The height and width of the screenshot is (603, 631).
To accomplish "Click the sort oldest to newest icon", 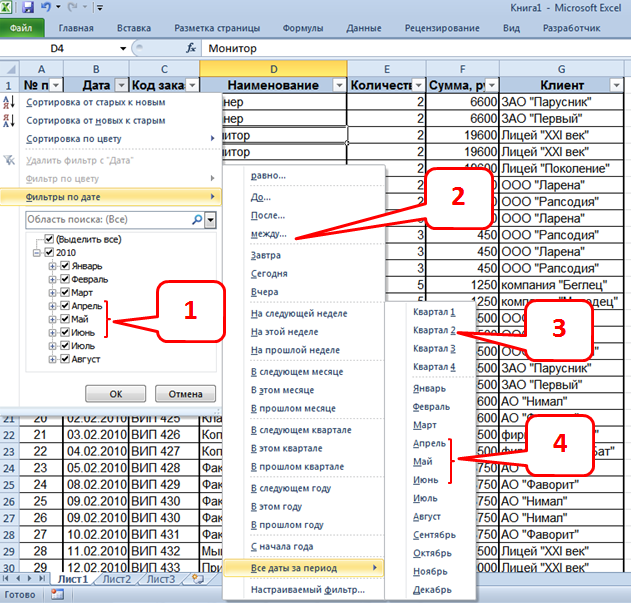I will (x=11, y=103).
